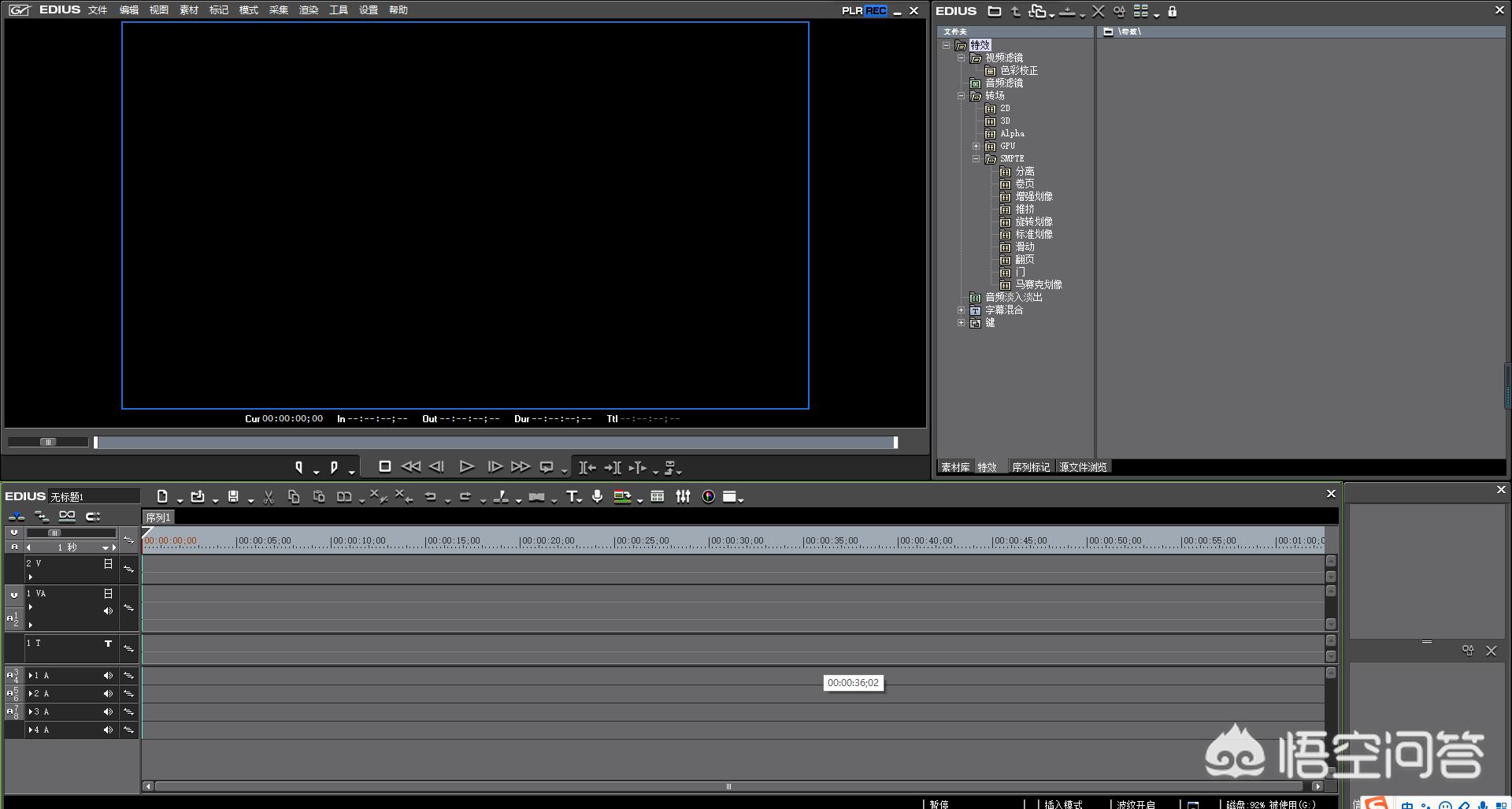
Task: Open the 渲染 menu
Action: pos(309,10)
